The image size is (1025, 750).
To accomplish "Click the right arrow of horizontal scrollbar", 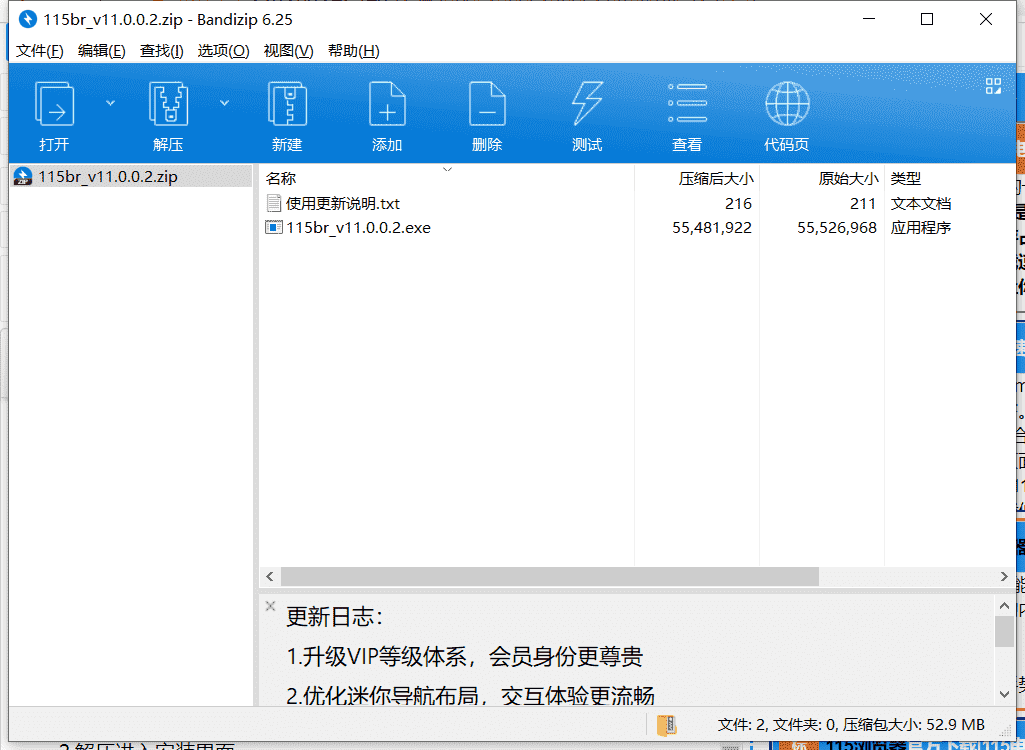I will (1005, 577).
